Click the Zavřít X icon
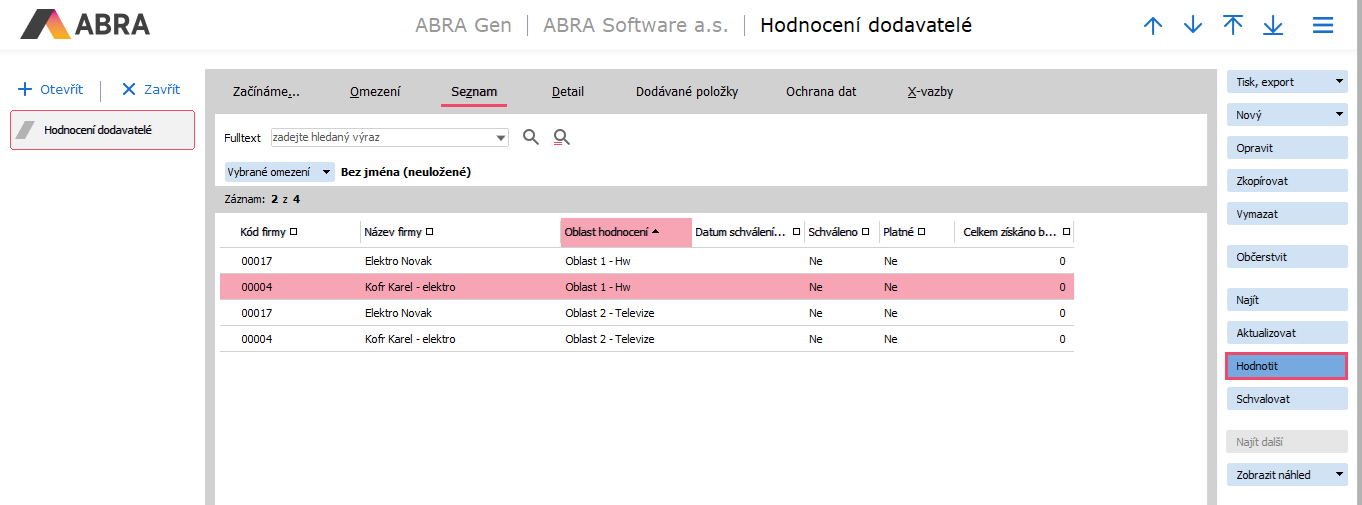 [128, 89]
